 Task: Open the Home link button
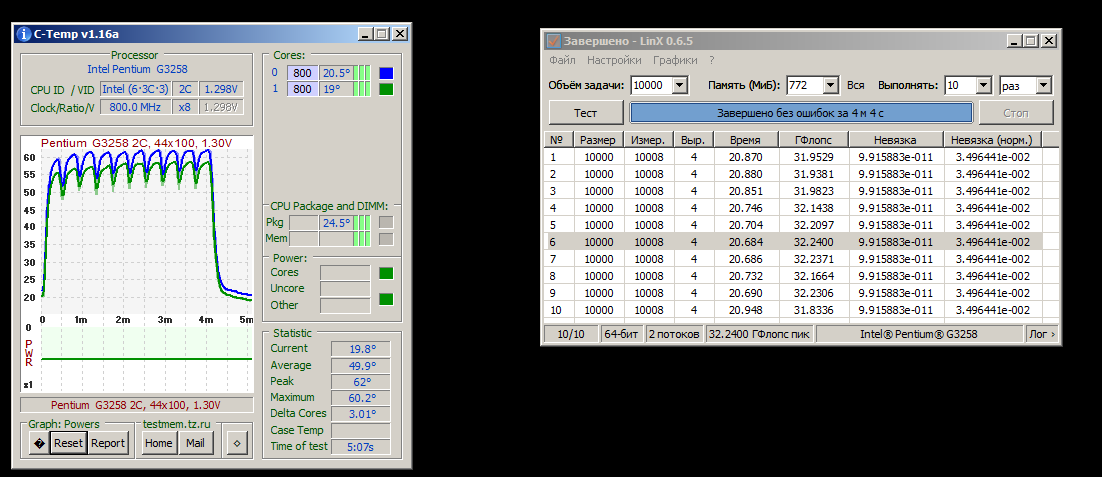click(159, 443)
